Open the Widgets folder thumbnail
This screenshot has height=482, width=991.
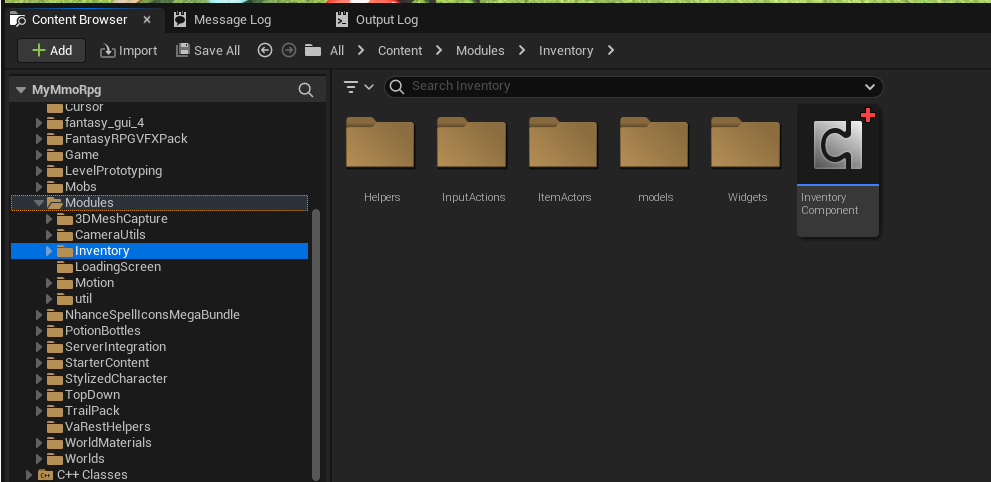[746, 143]
